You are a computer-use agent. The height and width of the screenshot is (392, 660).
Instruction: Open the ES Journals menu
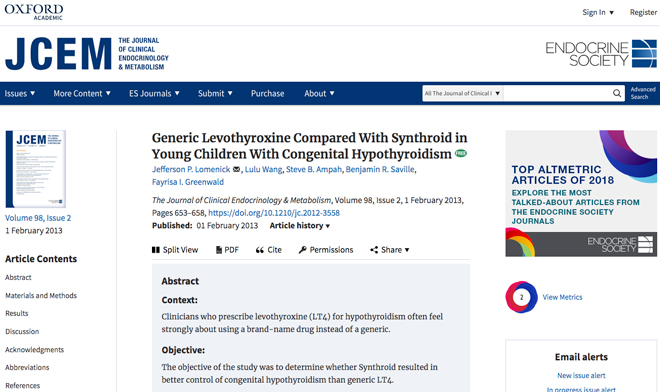tap(154, 93)
